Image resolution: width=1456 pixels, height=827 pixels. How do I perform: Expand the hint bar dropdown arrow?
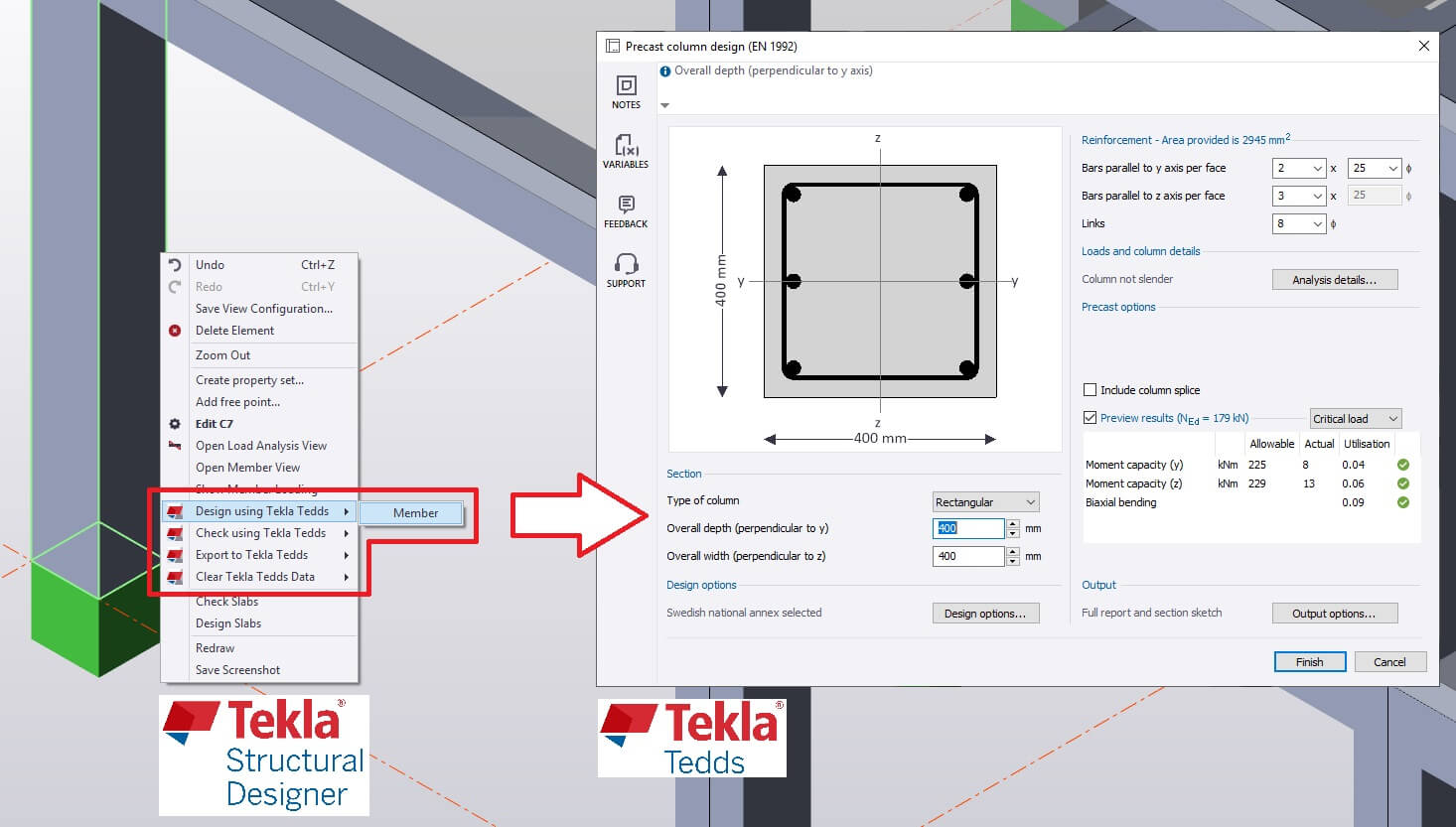tap(665, 105)
